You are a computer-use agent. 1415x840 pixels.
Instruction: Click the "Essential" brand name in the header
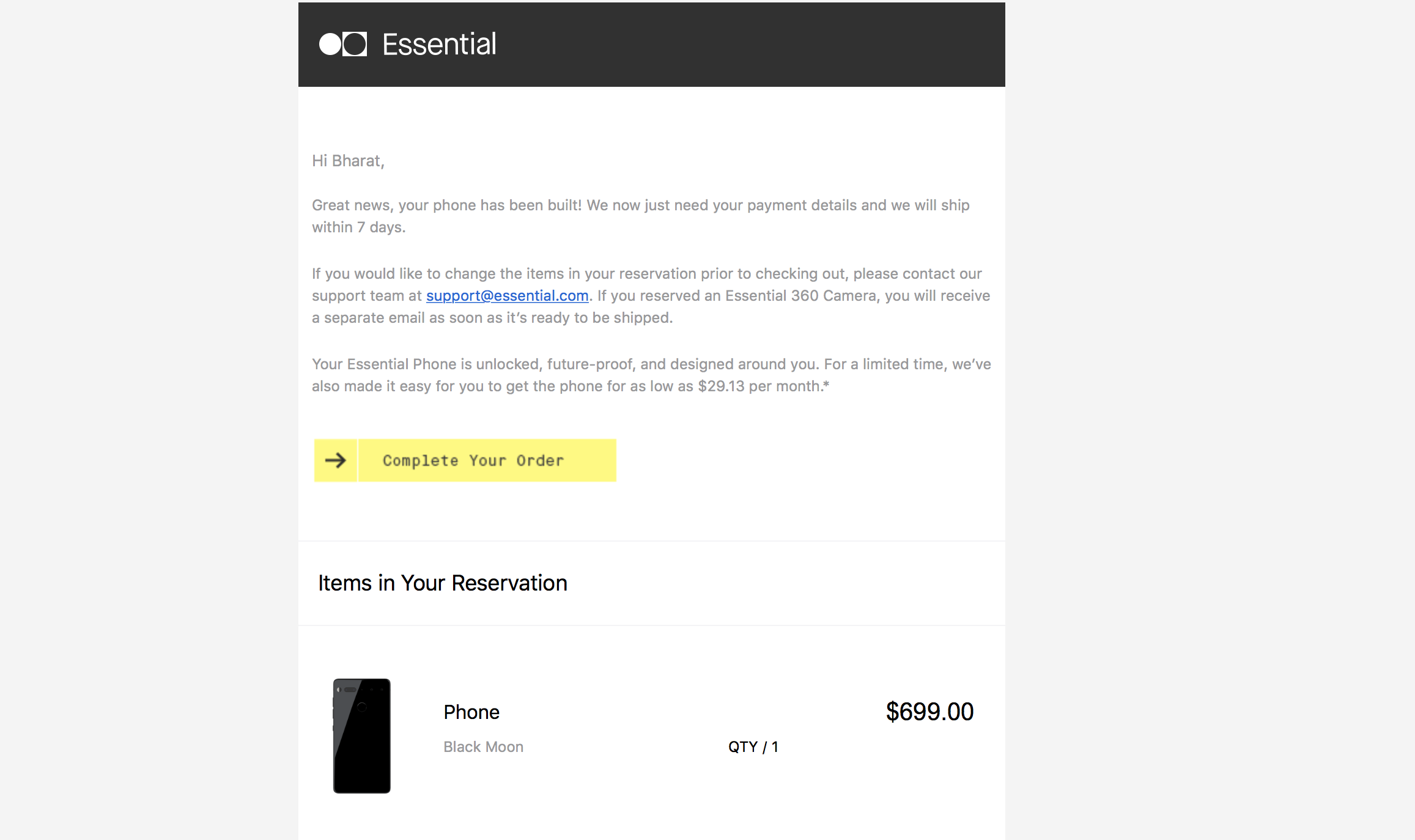coord(439,44)
